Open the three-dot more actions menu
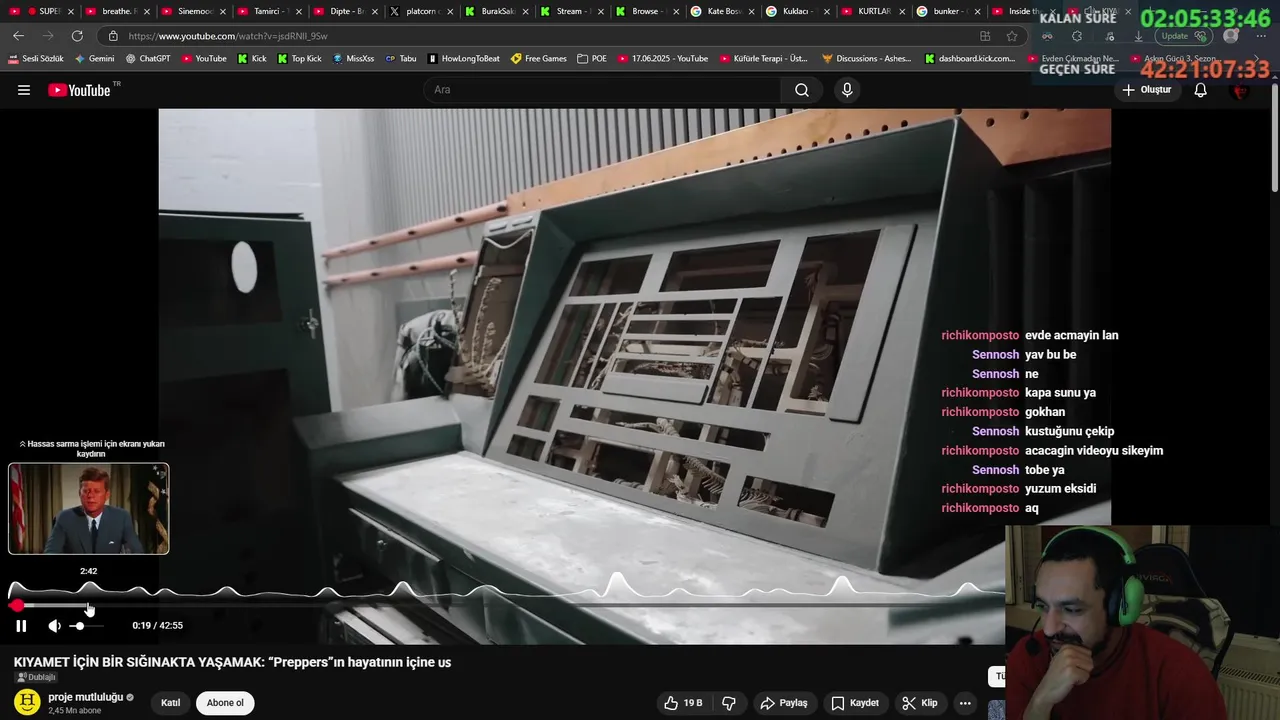1280x720 pixels. (x=965, y=703)
